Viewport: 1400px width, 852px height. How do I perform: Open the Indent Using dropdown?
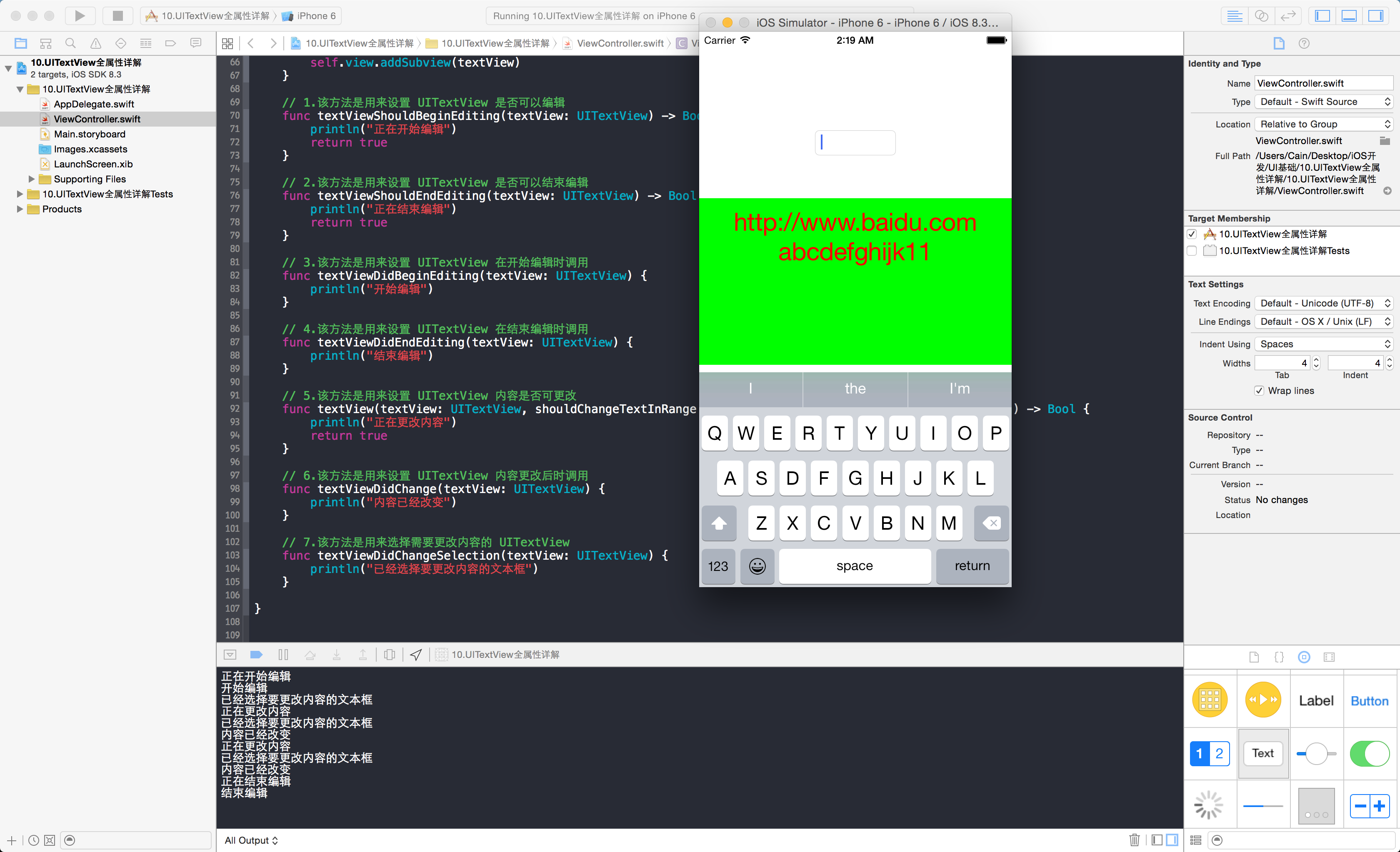click(1323, 344)
